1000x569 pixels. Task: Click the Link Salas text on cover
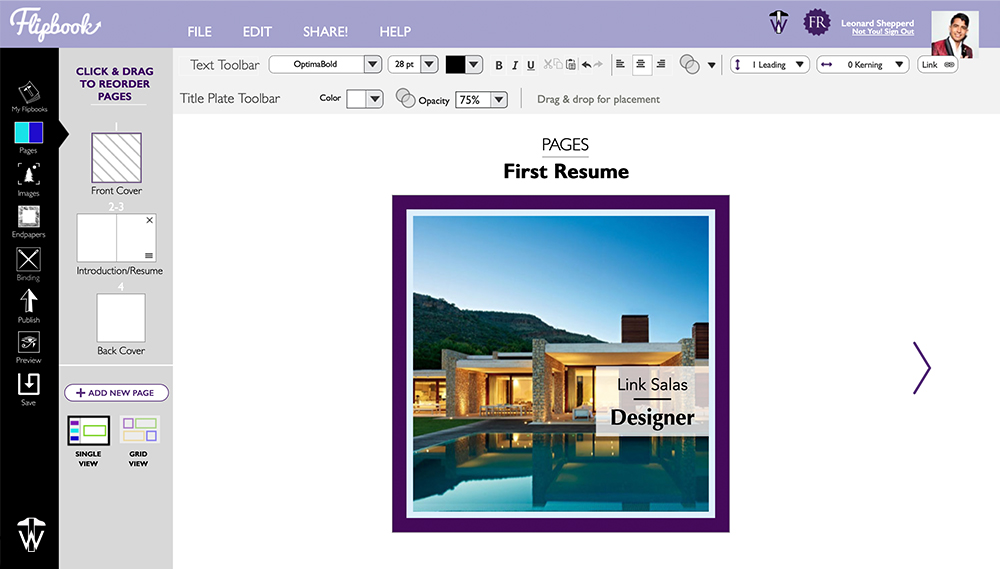coord(652,384)
